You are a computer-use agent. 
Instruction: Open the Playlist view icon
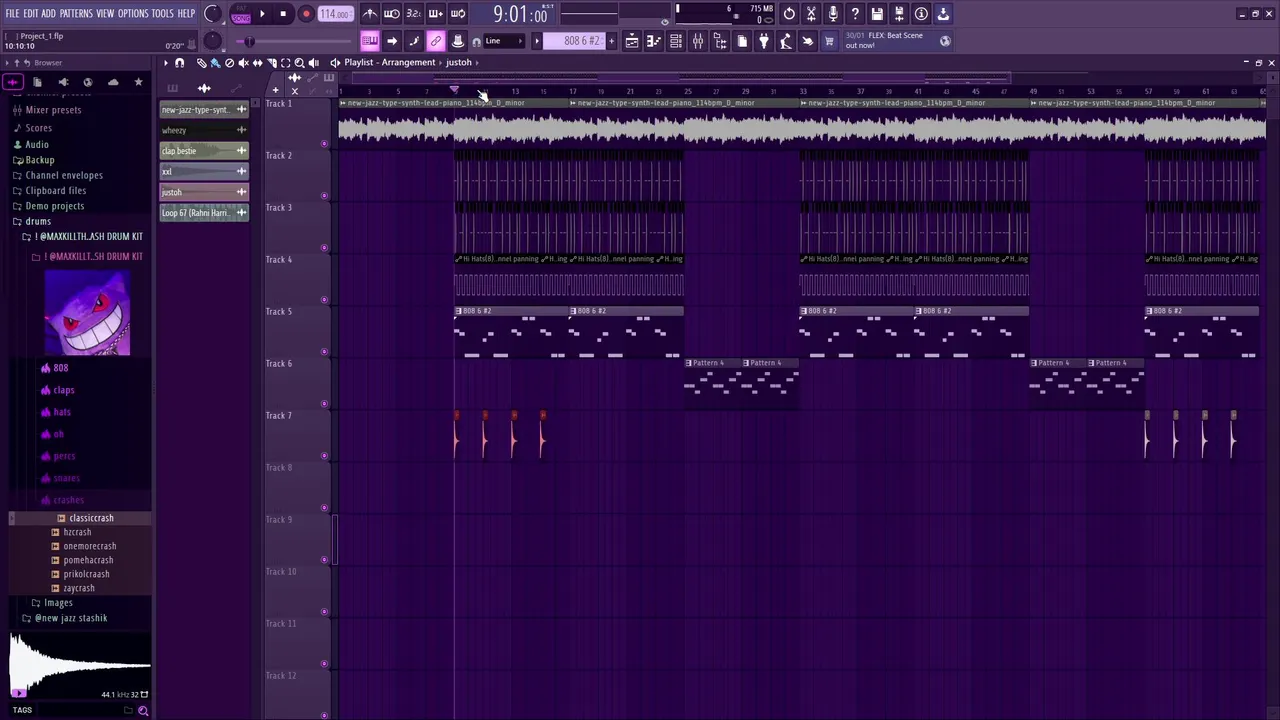click(632, 41)
